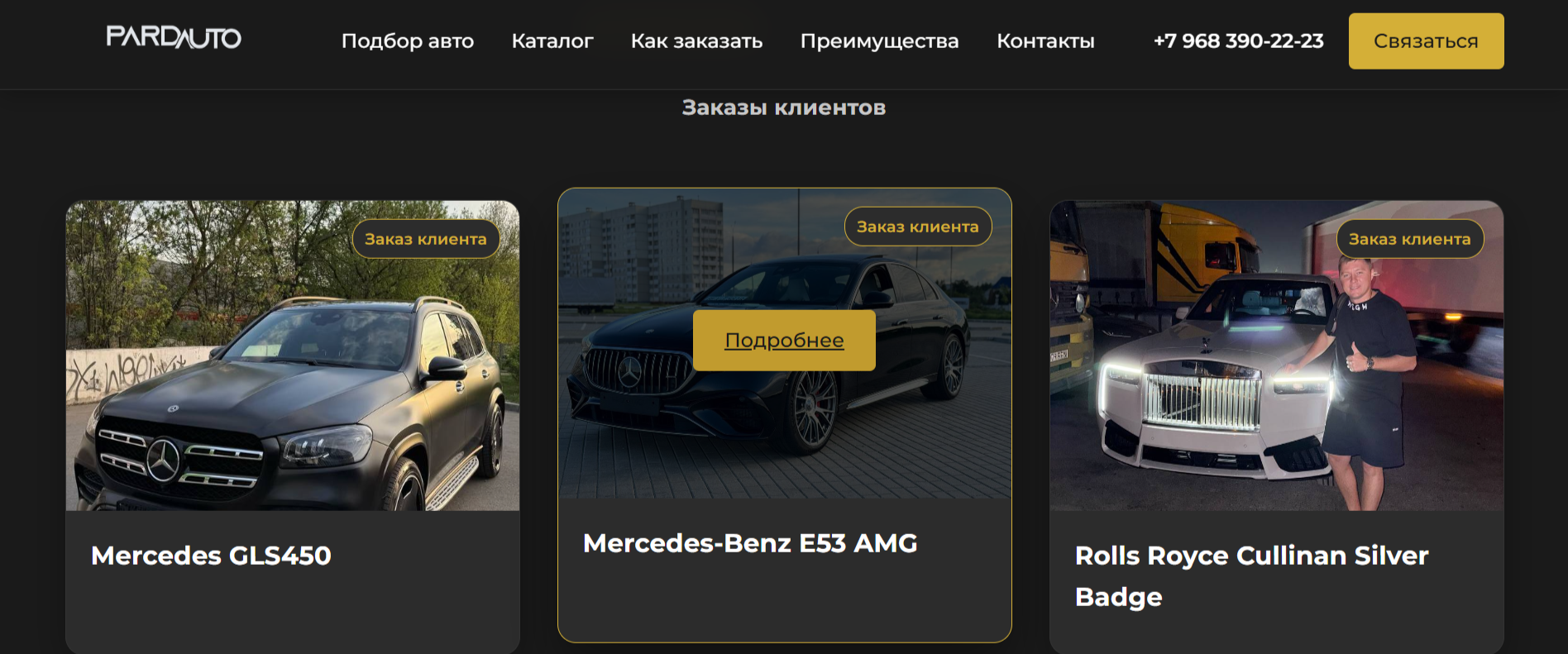Open the Rolls Royce Cullinan photo
1568x654 pixels.
[x=1276, y=356]
